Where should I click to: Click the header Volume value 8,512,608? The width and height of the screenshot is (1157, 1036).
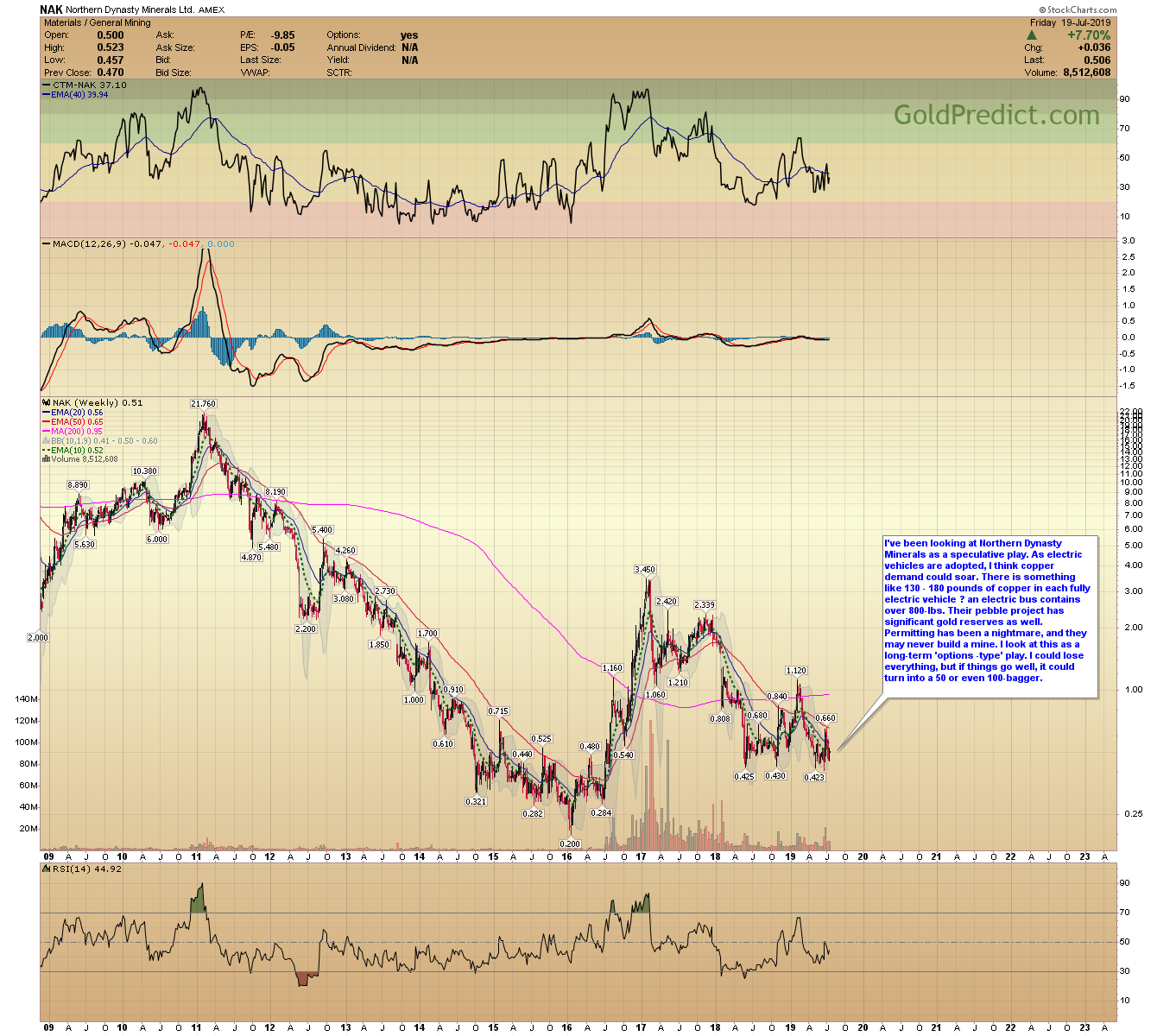pyautogui.click(x=1086, y=73)
